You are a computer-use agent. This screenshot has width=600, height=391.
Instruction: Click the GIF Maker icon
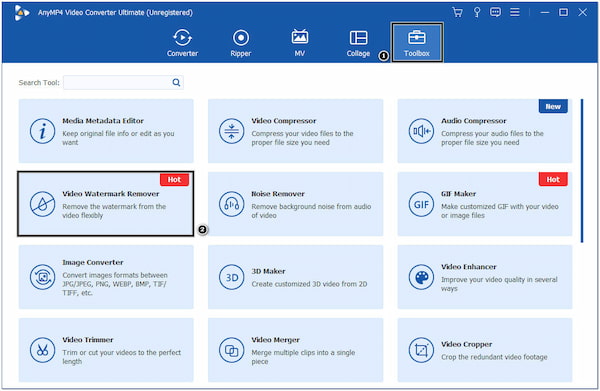pyautogui.click(x=421, y=204)
